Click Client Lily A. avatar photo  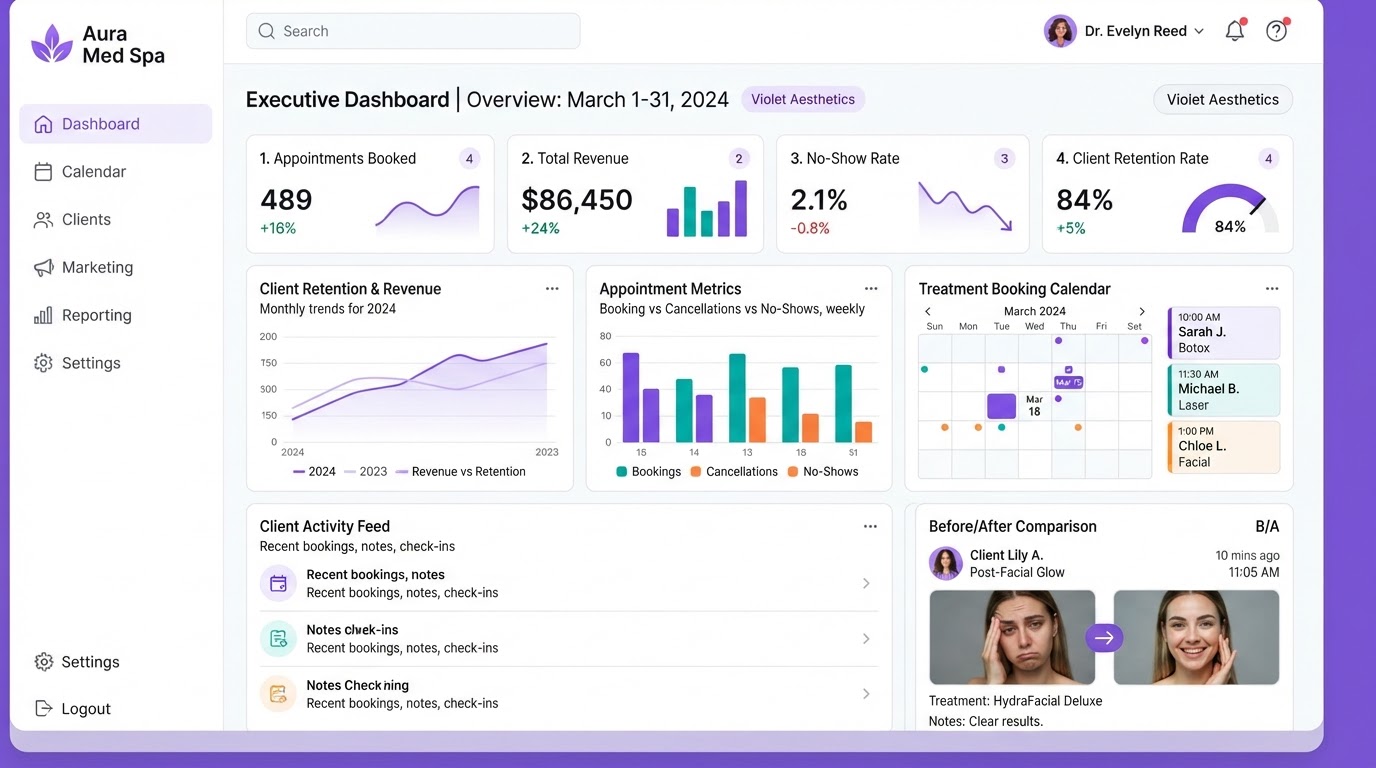pos(945,563)
